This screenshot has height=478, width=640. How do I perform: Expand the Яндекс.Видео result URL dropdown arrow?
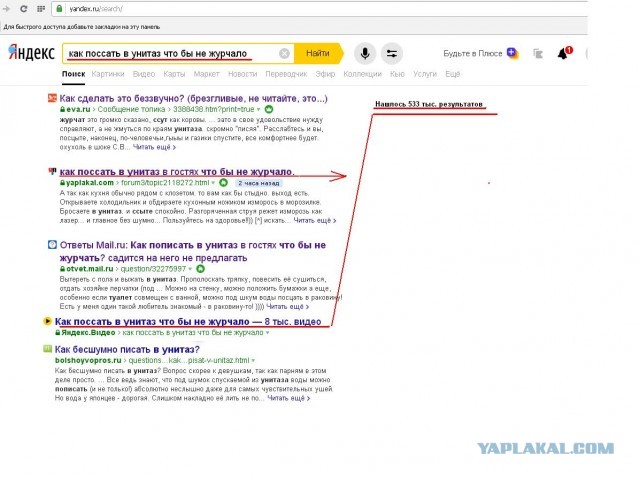(x=267, y=333)
